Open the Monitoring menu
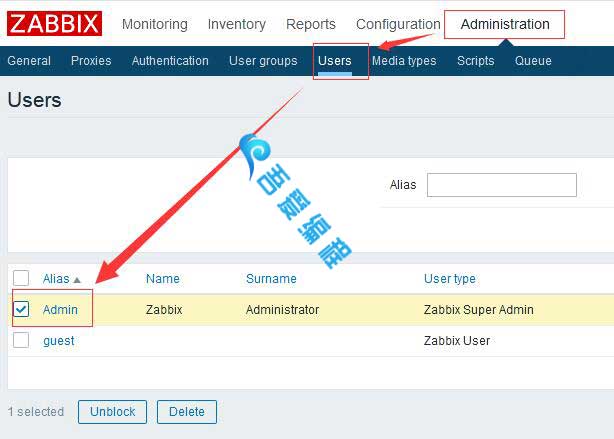This screenshot has height=439, width=614. (x=155, y=24)
